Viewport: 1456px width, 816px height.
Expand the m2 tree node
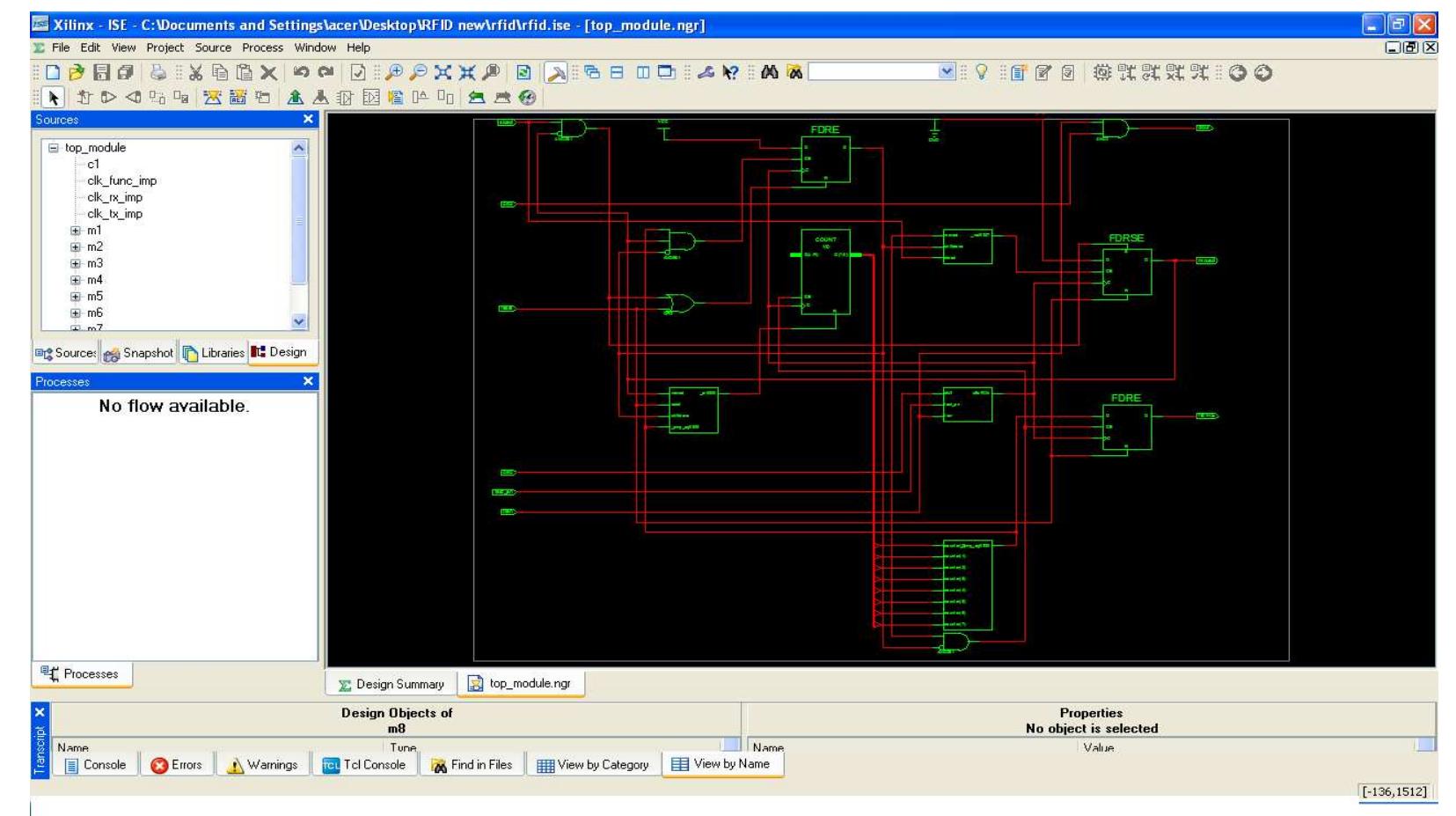tap(76, 247)
